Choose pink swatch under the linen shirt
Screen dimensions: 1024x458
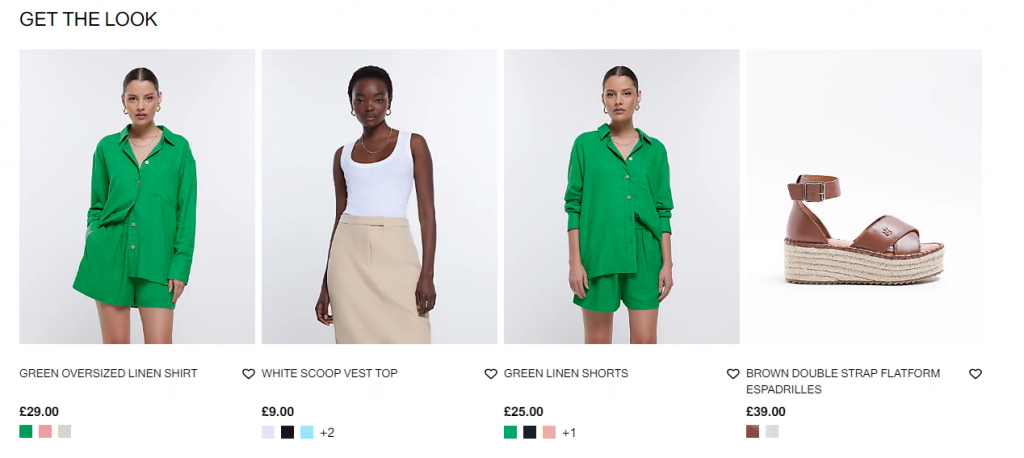pyautogui.click(x=45, y=431)
